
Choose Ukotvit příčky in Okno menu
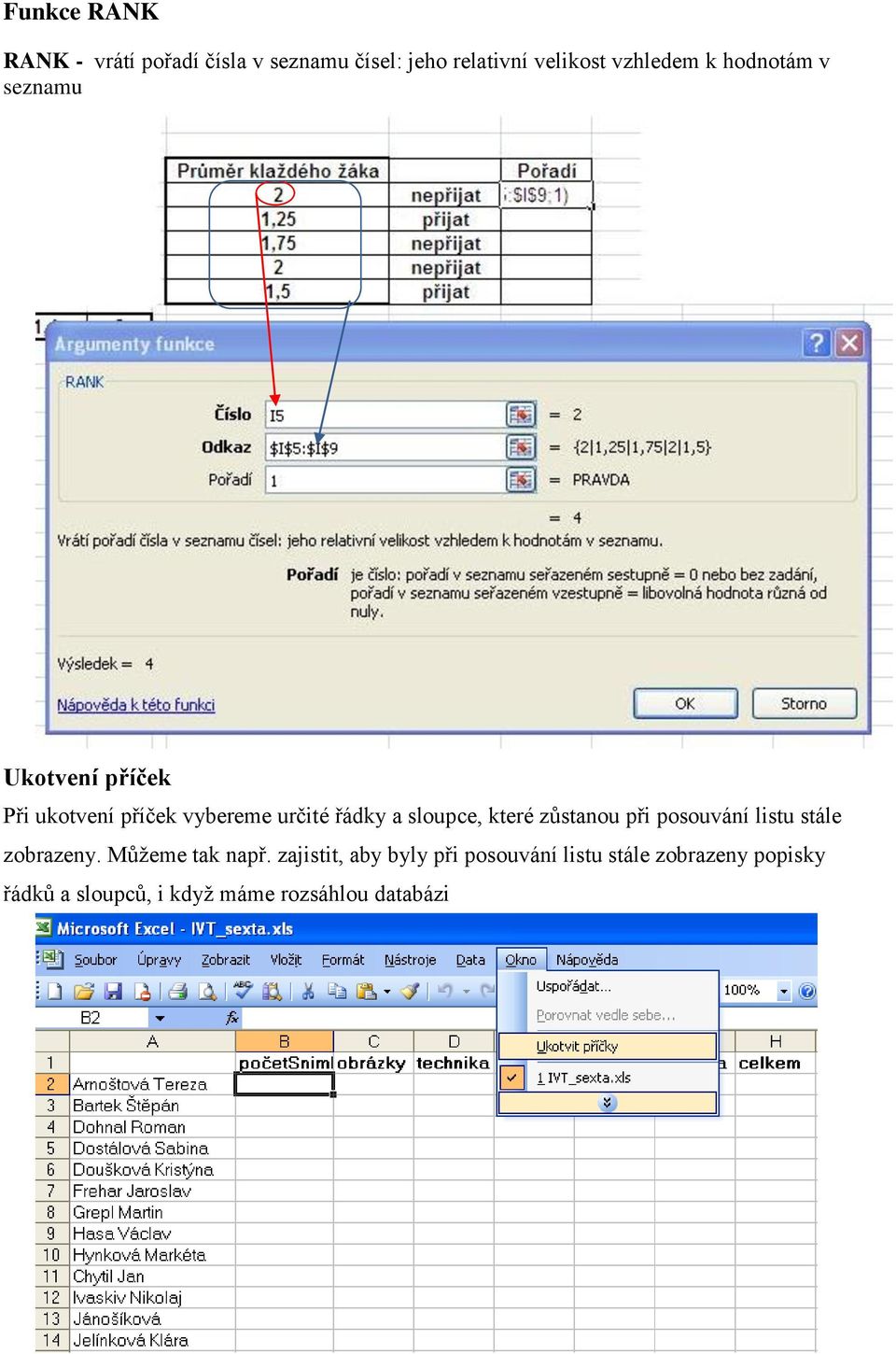(x=608, y=1046)
